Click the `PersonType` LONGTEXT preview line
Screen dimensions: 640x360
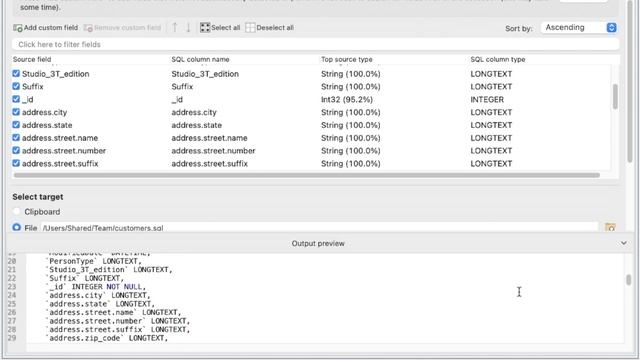click(94, 261)
